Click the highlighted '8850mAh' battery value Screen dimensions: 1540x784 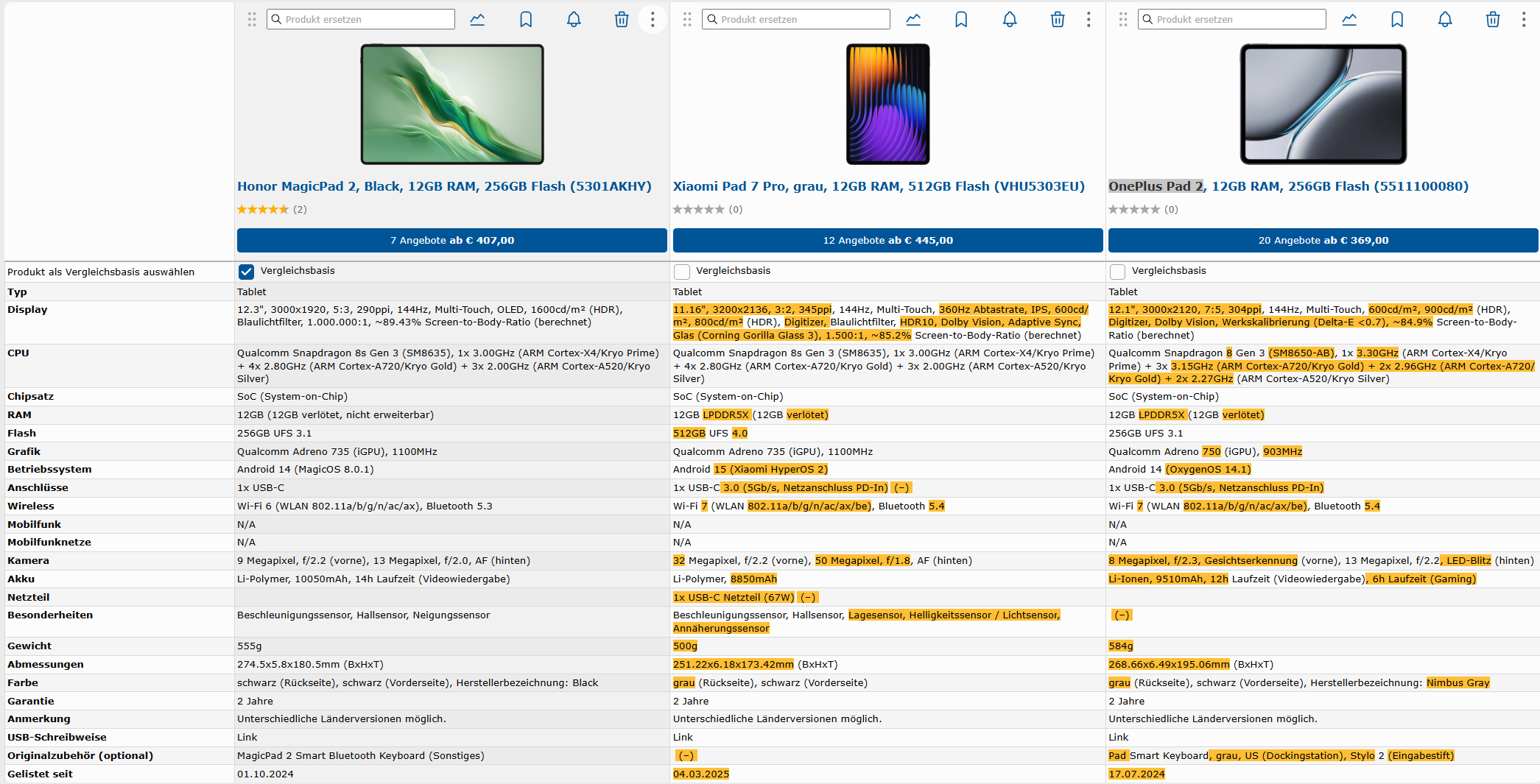(x=753, y=579)
